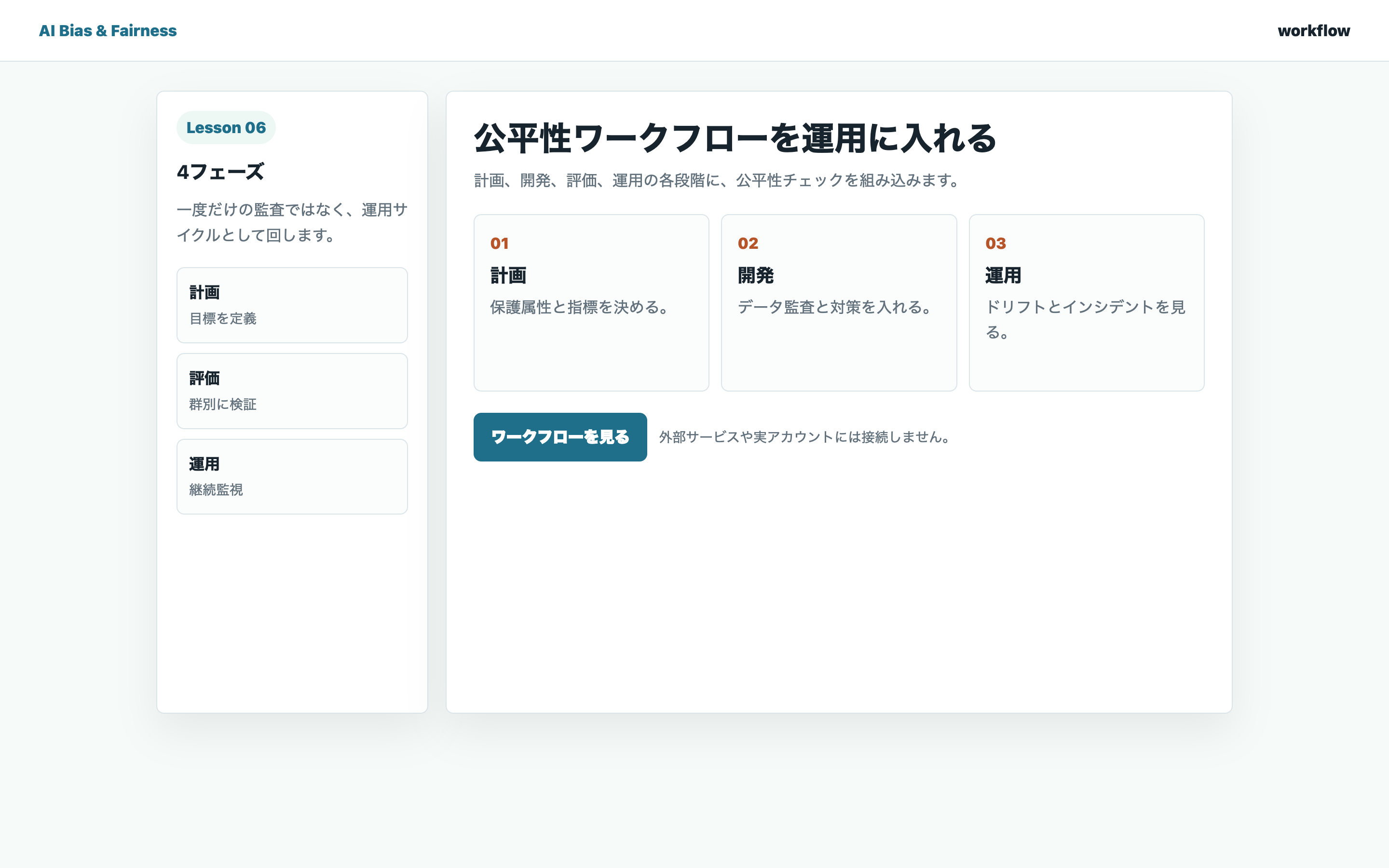
Task: Click the 目標を定義 label
Action: point(223,319)
